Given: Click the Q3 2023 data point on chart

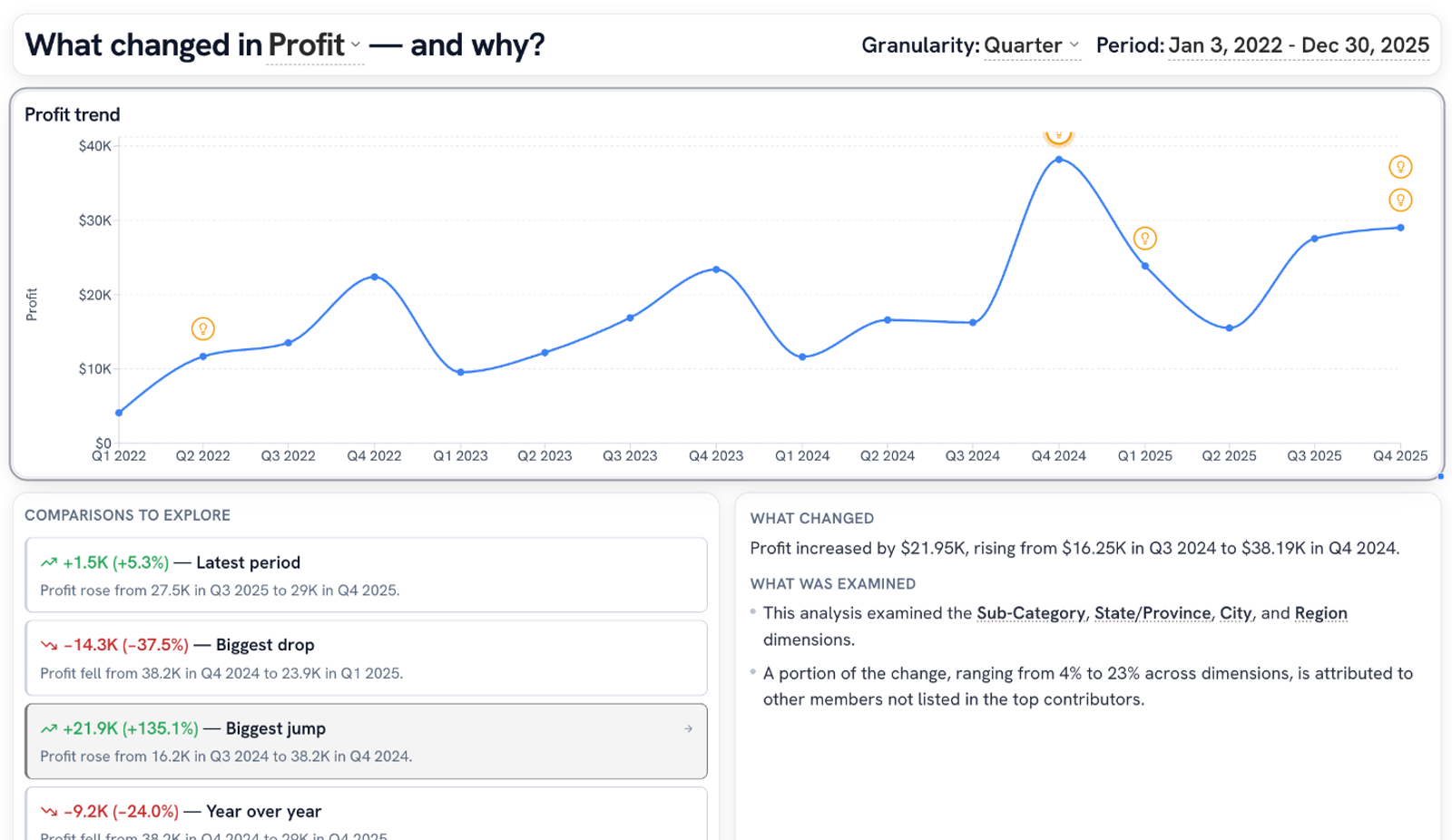Looking at the screenshot, I should coord(630,317).
